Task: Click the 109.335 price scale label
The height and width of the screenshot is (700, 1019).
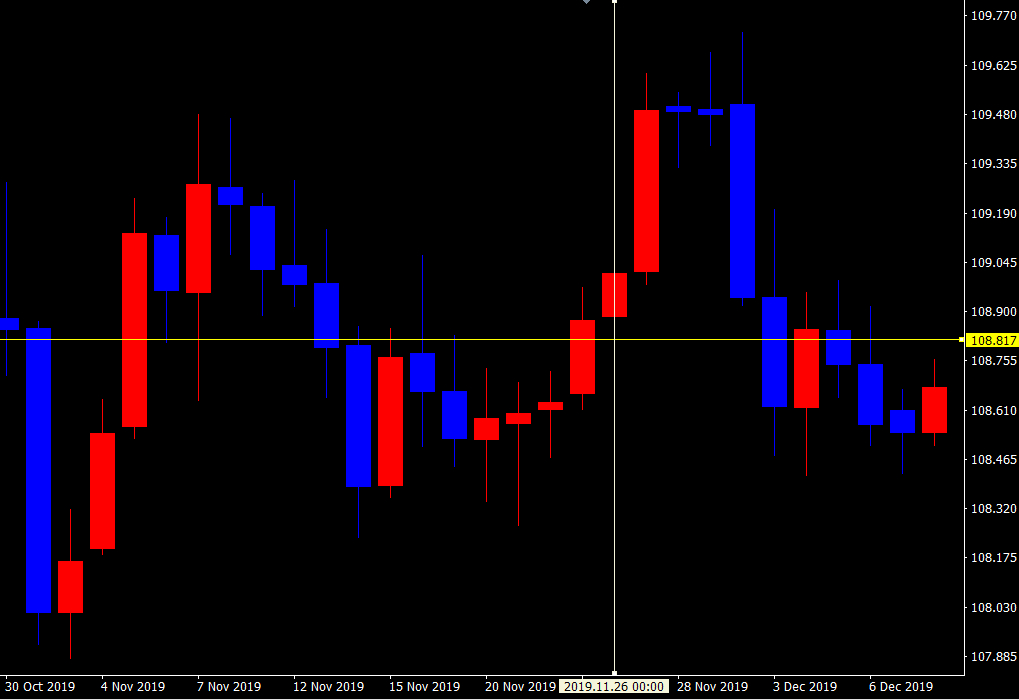Action: tap(993, 164)
